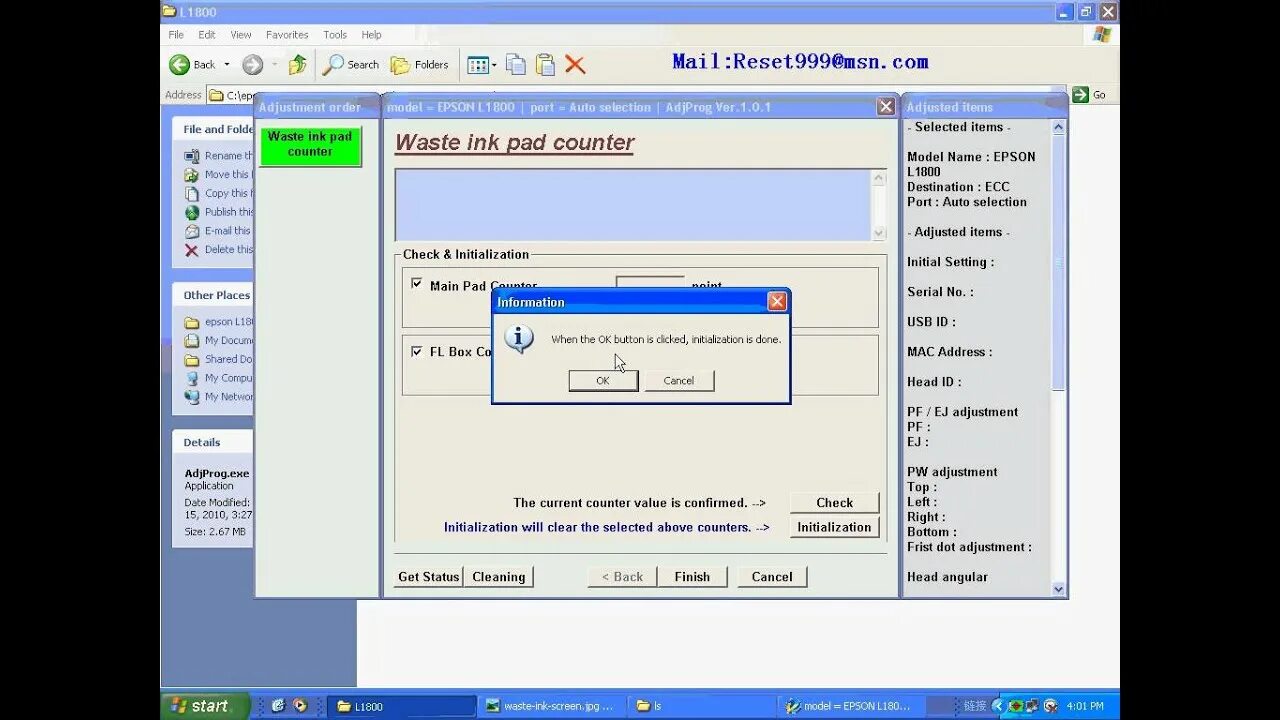Open the Help menu
This screenshot has width=1280, height=720.
371,35
